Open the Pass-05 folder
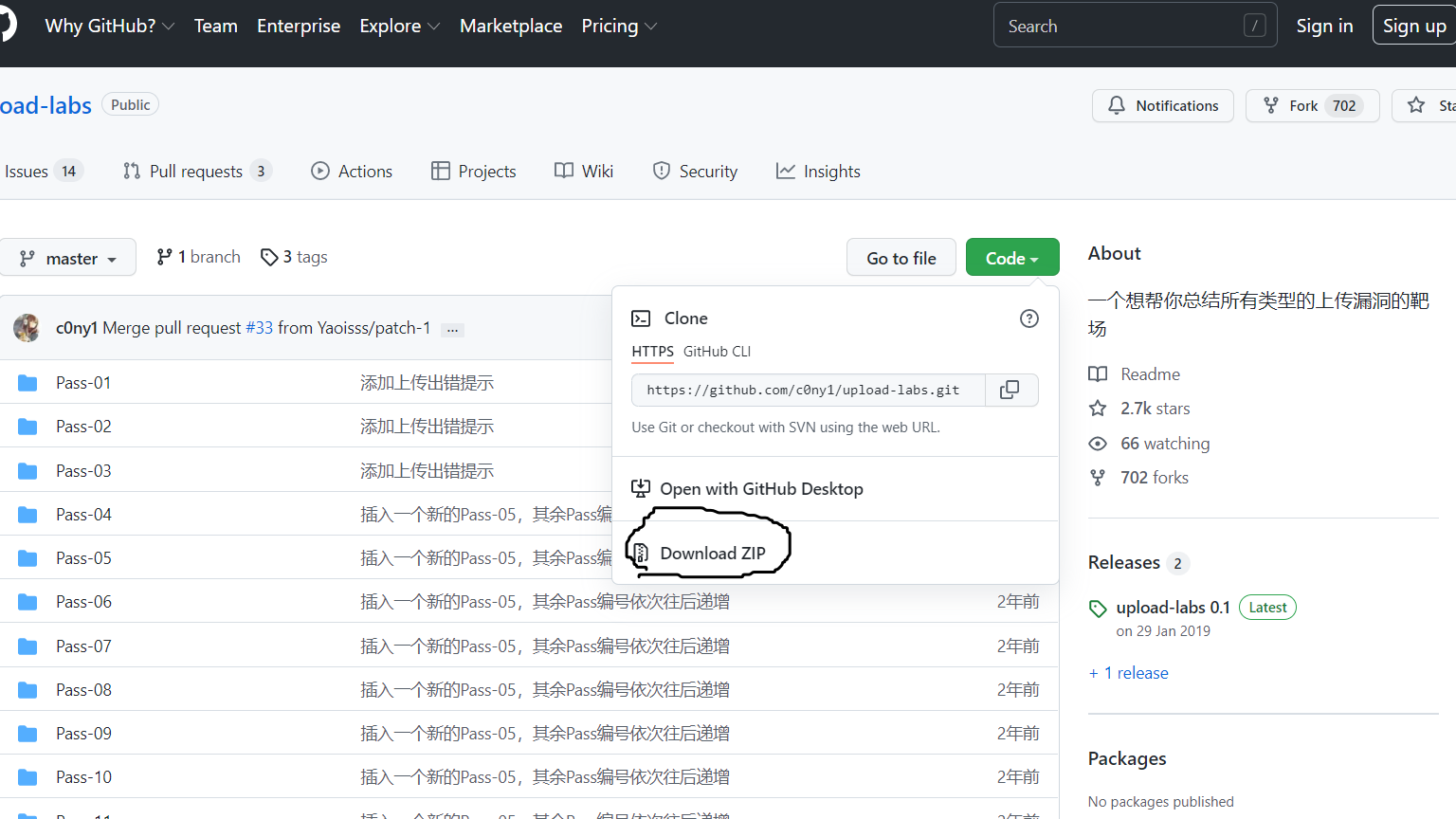The width and height of the screenshot is (1456, 819). 83,558
